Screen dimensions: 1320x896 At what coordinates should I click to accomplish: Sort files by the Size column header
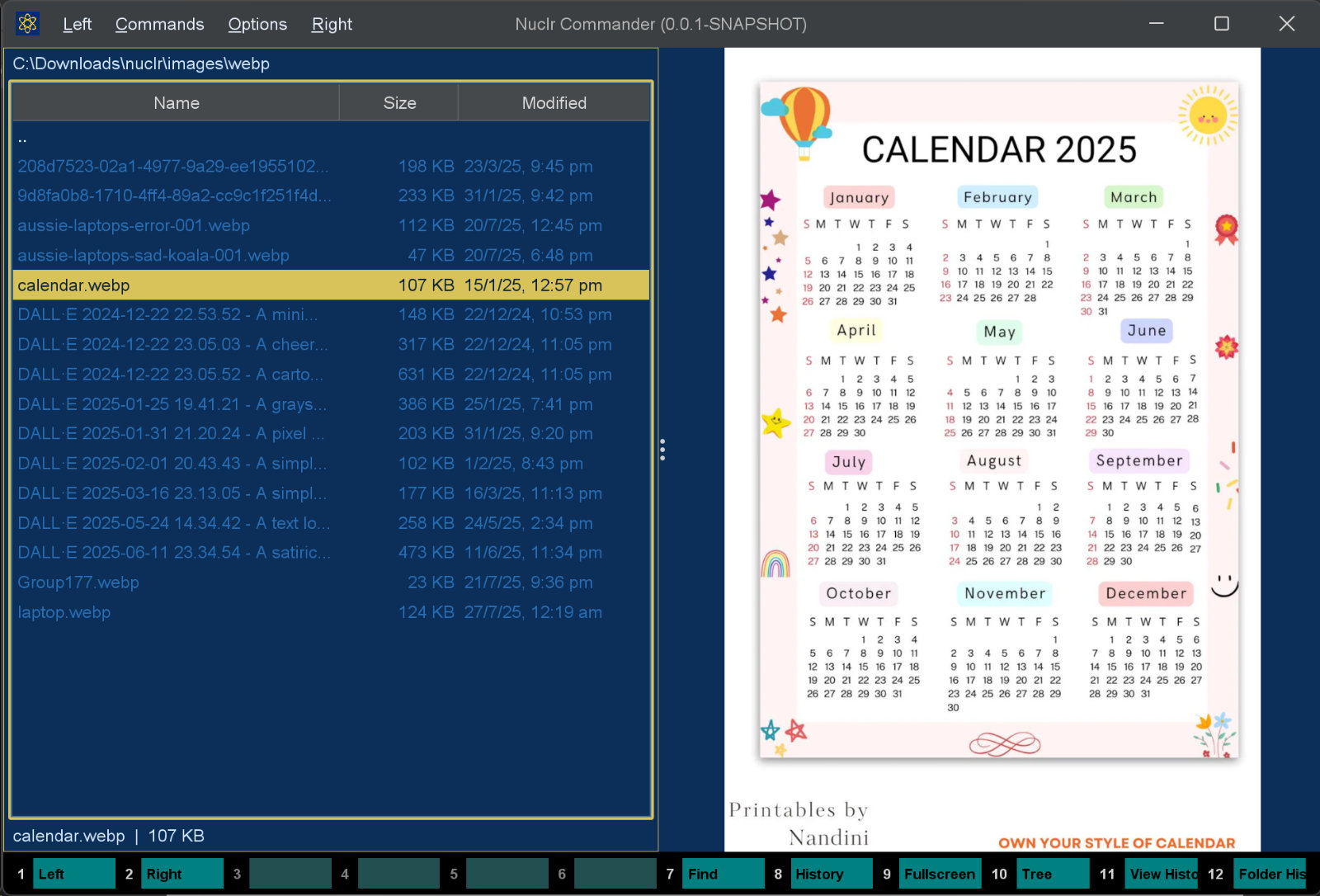click(399, 103)
